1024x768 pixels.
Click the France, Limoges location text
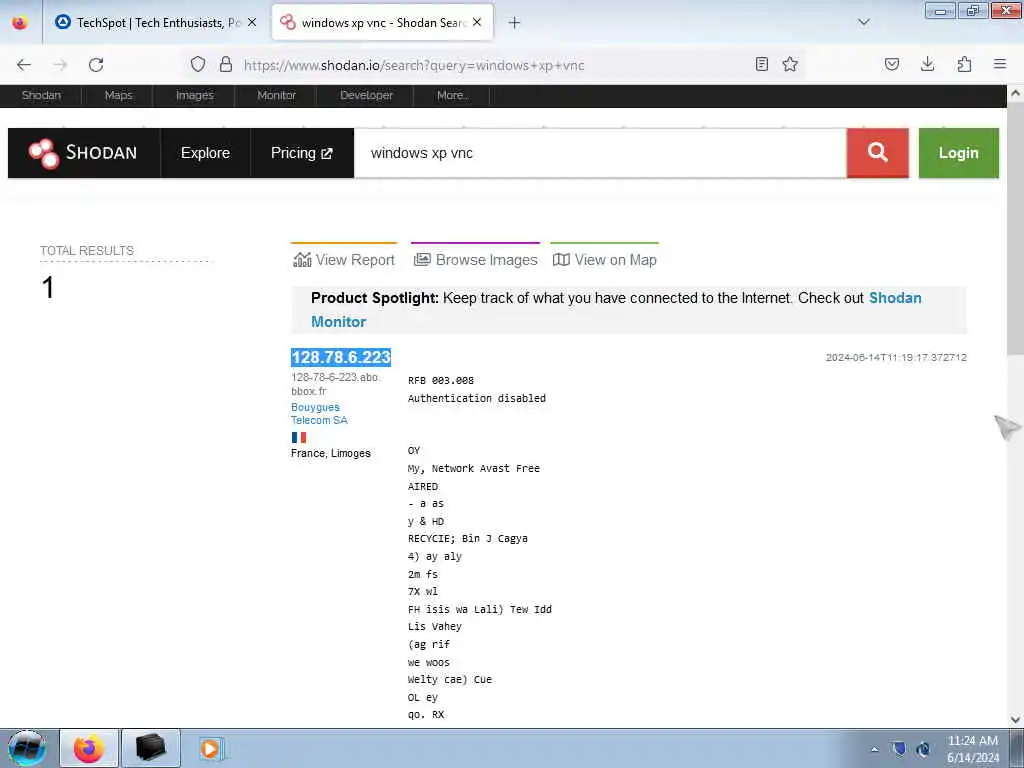pyautogui.click(x=330, y=453)
